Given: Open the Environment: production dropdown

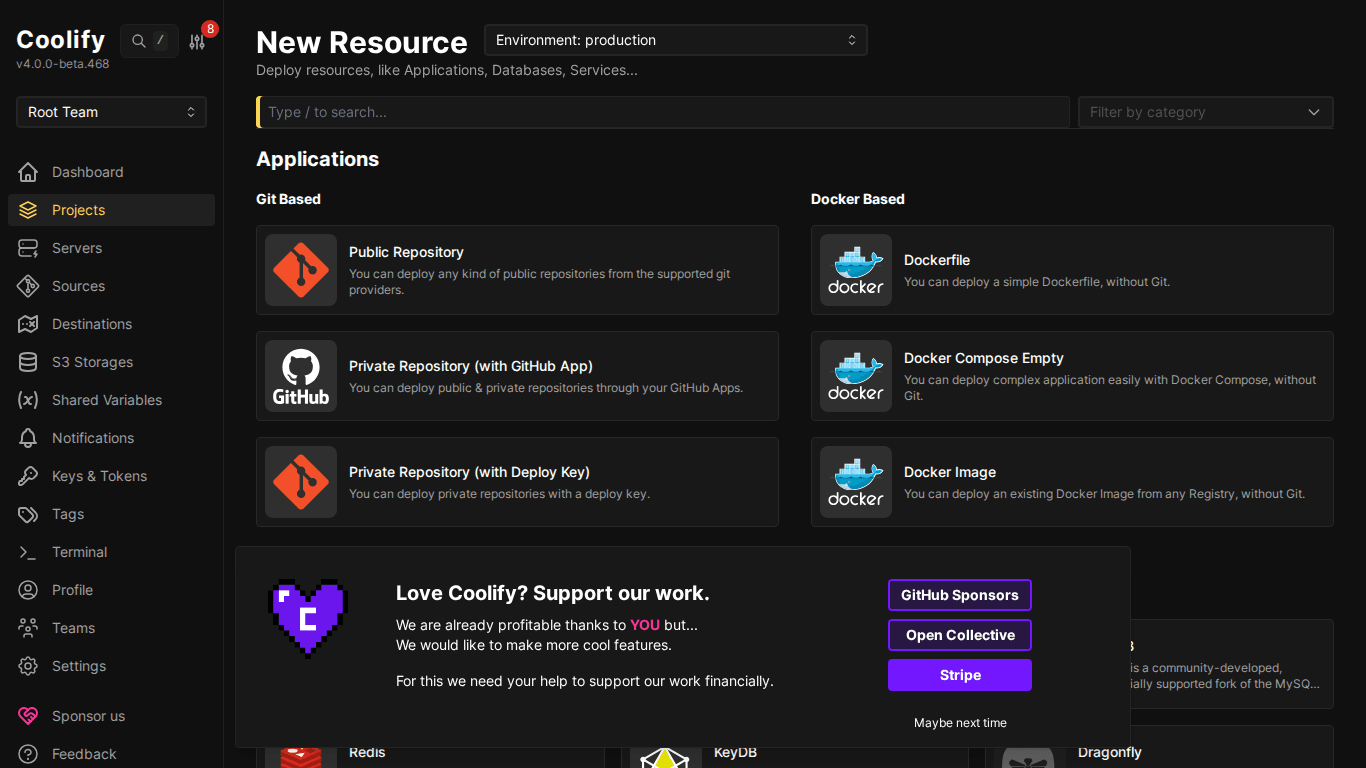Looking at the screenshot, I should [675, 40].
